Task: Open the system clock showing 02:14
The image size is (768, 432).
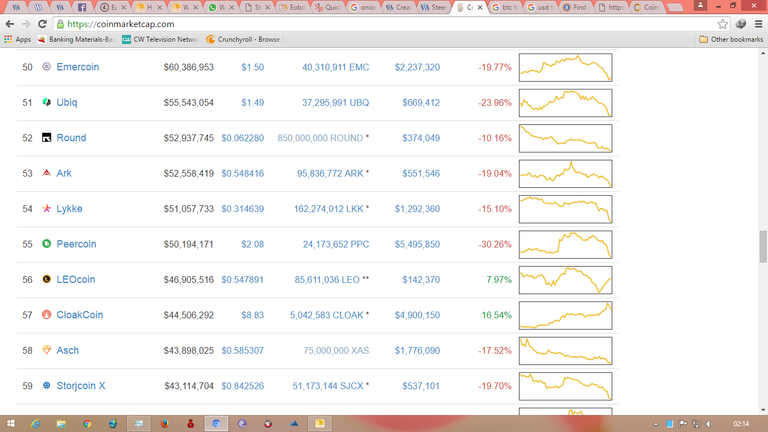Action: [x=741, y=424]
